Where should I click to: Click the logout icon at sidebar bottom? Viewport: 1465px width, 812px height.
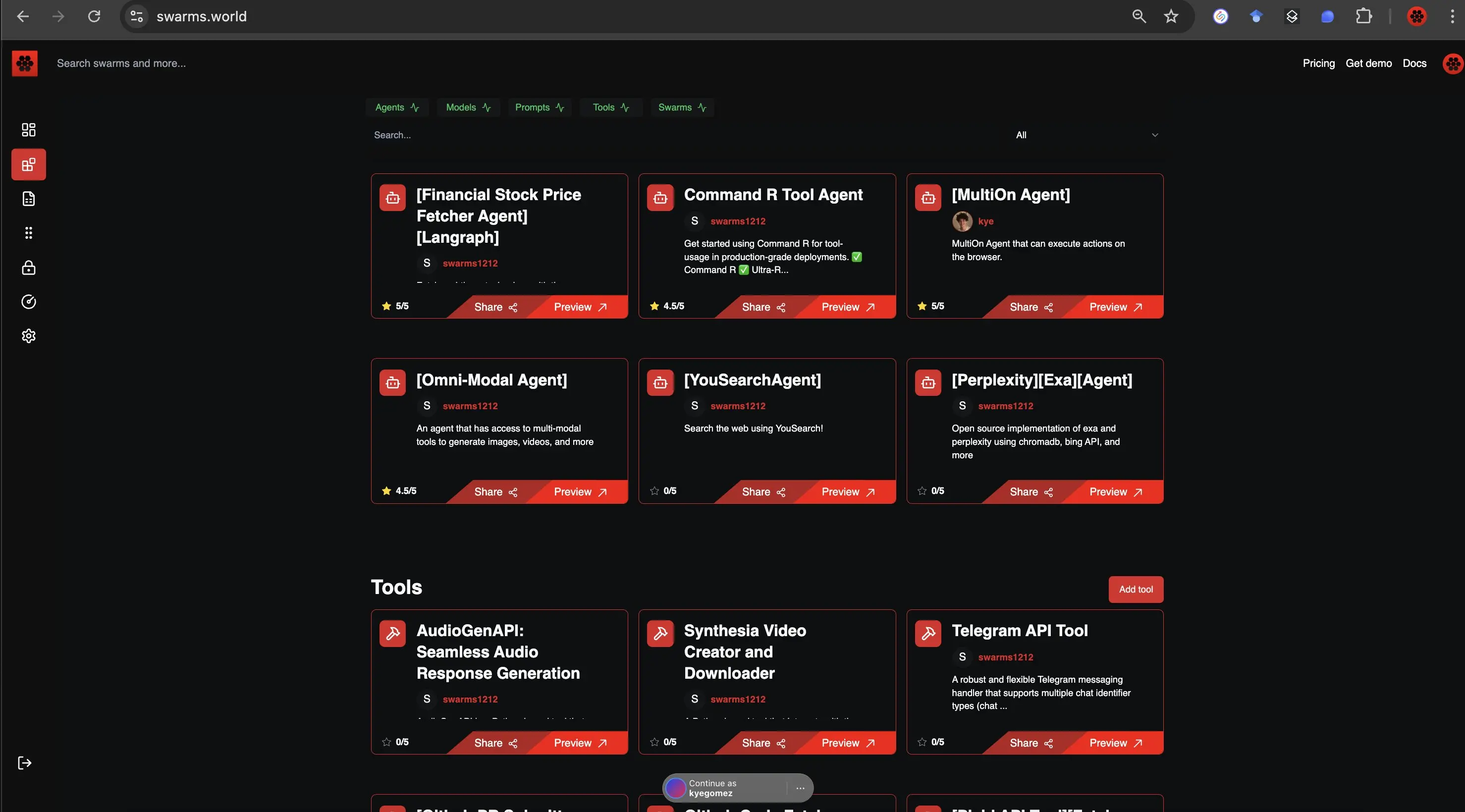point(24,763)
